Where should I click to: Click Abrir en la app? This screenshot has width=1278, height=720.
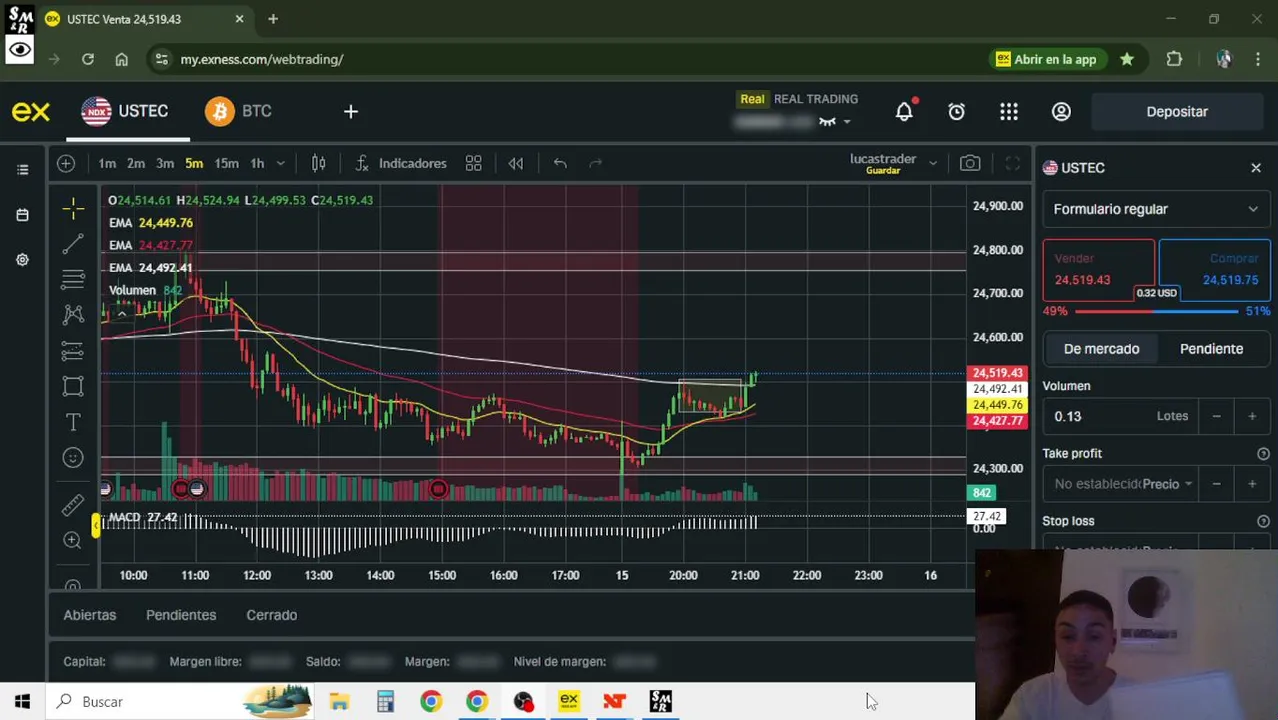click(x=1046, y=59)
